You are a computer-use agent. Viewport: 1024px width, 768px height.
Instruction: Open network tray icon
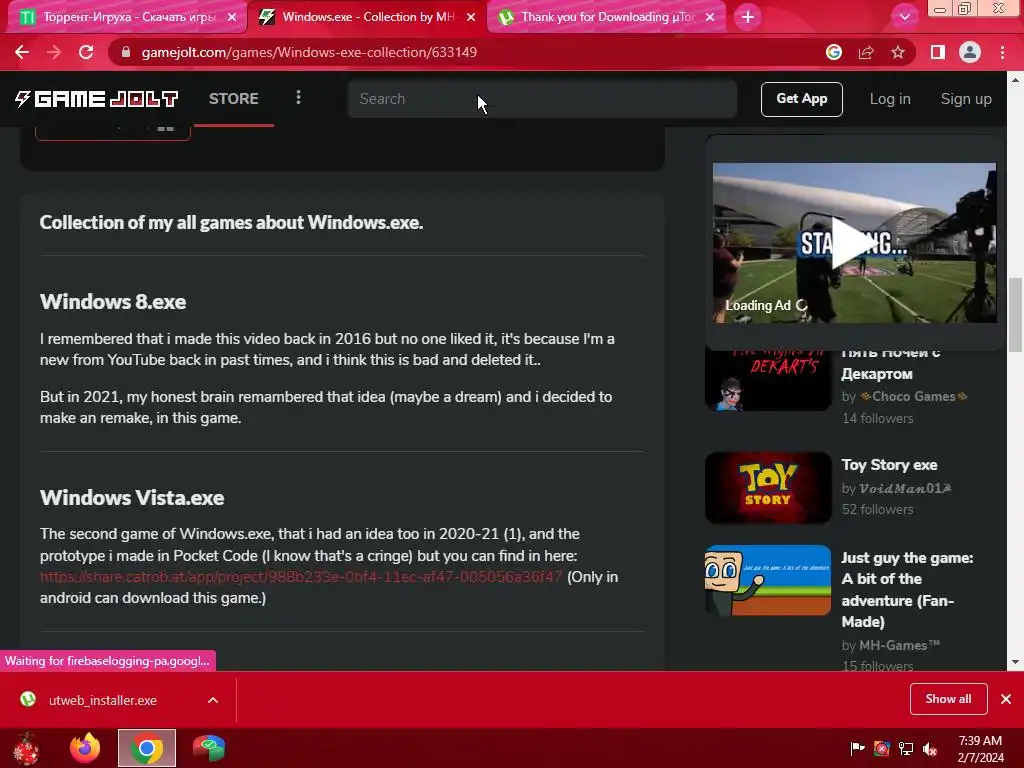tap(906, 749)
